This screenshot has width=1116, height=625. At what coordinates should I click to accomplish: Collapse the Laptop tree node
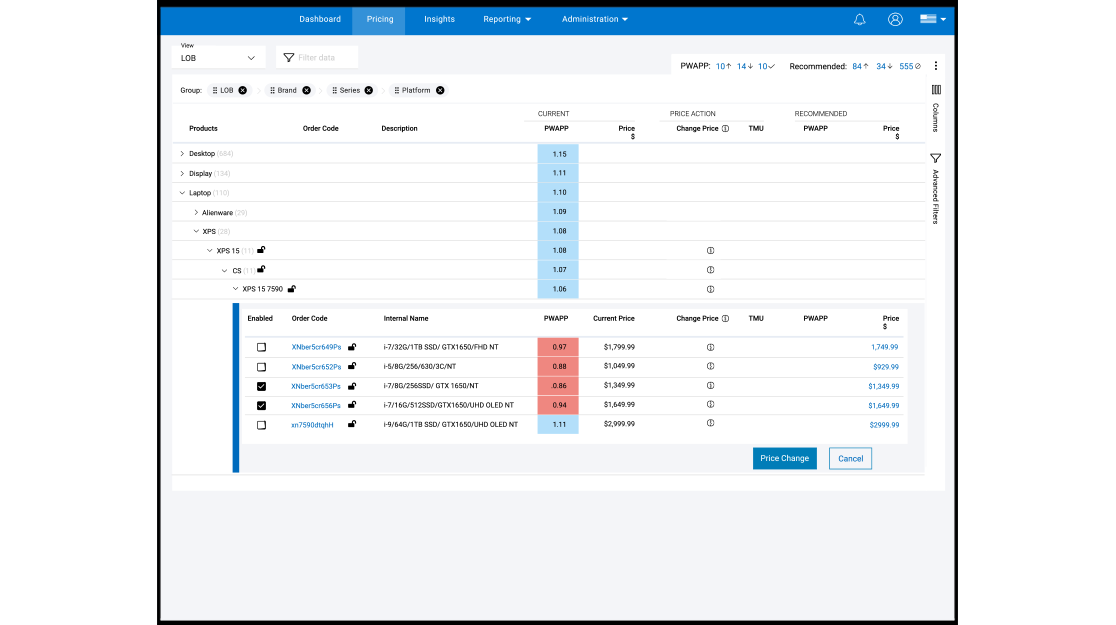182,193
